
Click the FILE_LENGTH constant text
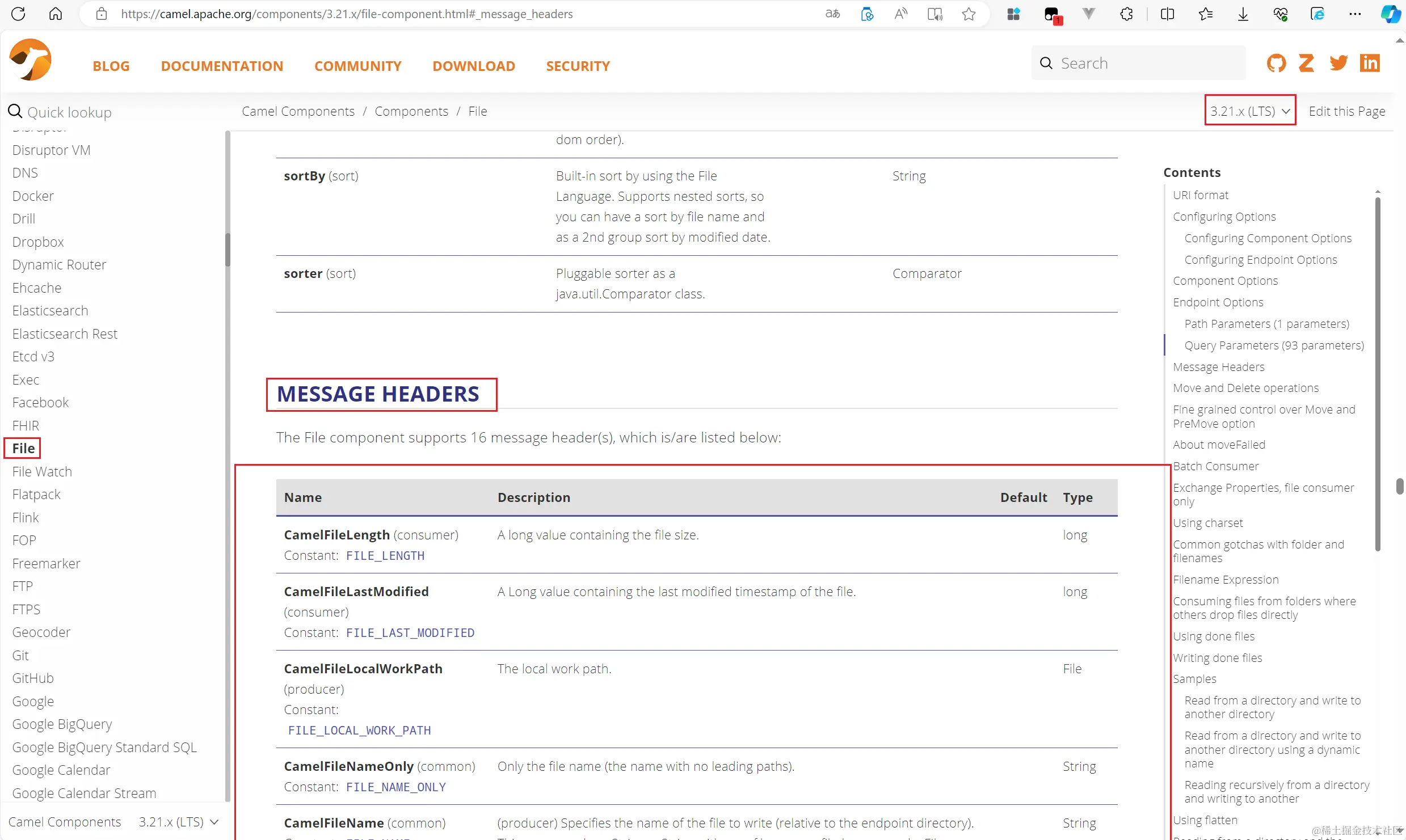[x=385, y=555]
